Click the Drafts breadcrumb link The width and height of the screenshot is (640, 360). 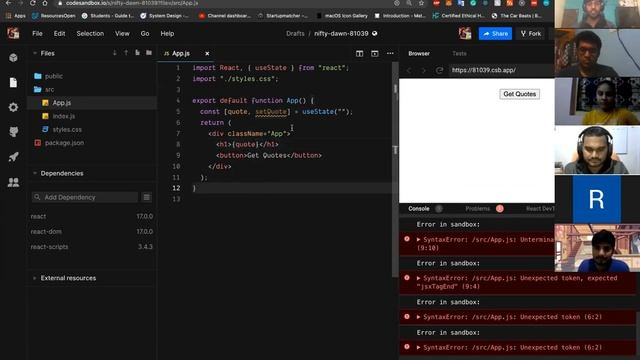(295, 33)
